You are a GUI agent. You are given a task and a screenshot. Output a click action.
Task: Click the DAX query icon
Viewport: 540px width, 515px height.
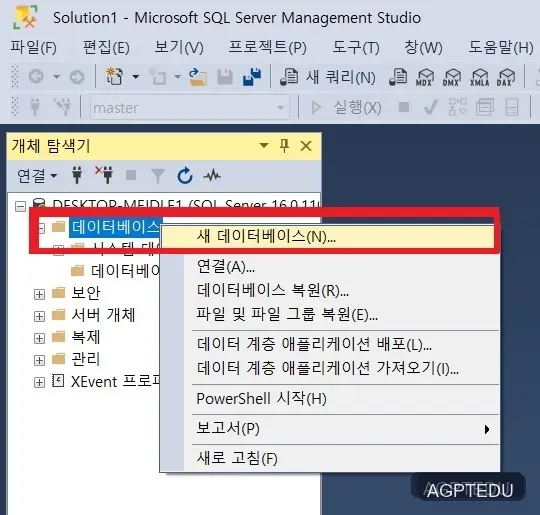(x=506, y=77)
